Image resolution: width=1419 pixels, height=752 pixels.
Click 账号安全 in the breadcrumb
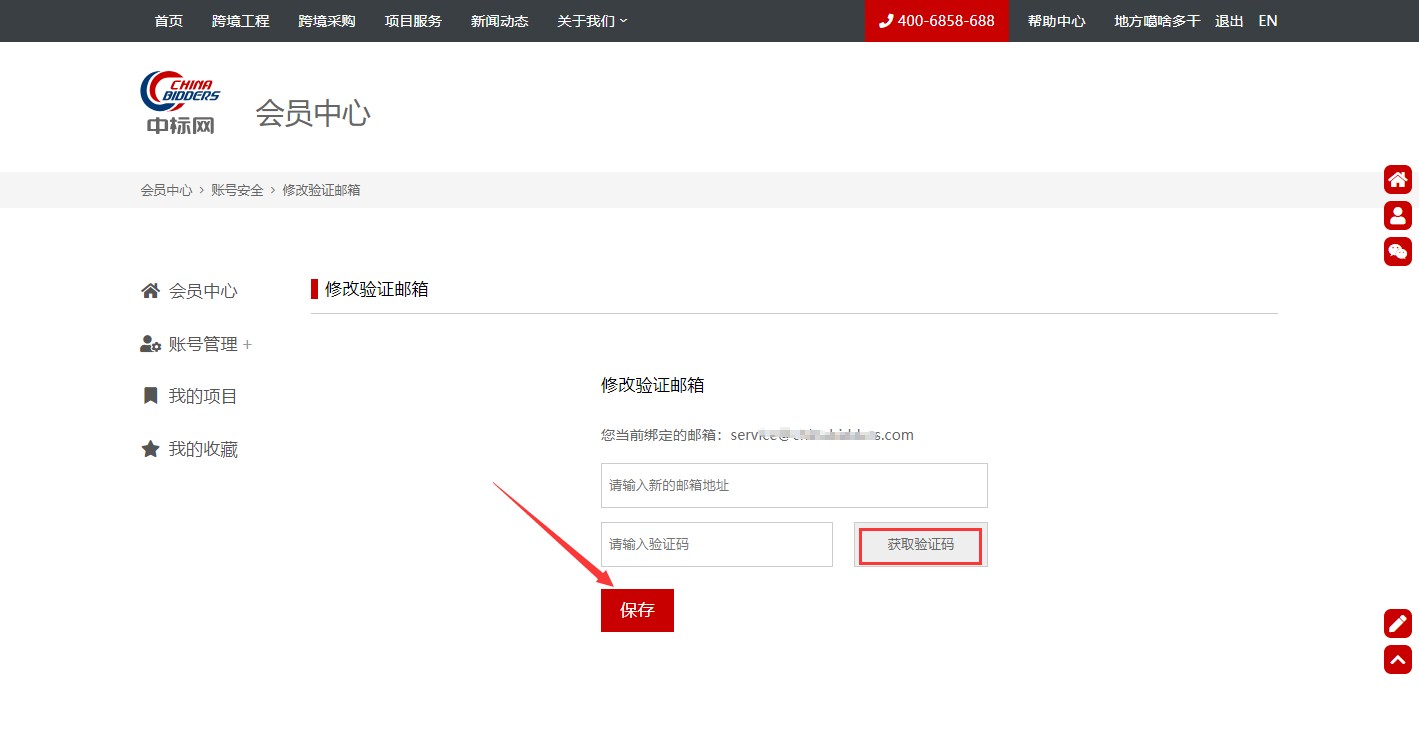click(x=237, y=190)
